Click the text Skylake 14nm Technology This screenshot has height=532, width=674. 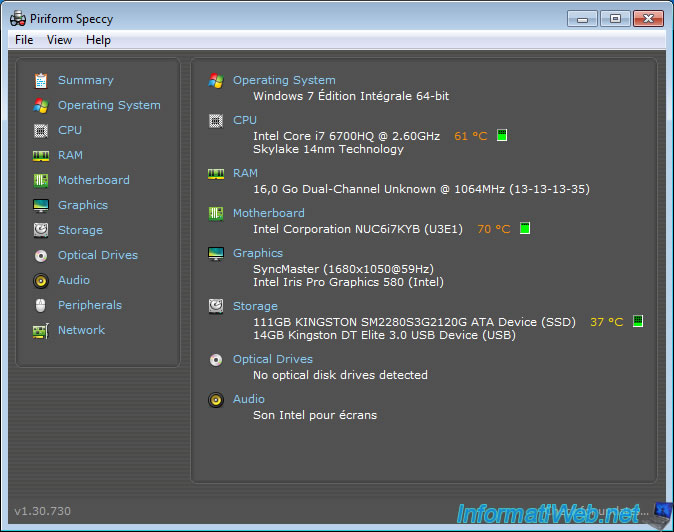point(328,150)
